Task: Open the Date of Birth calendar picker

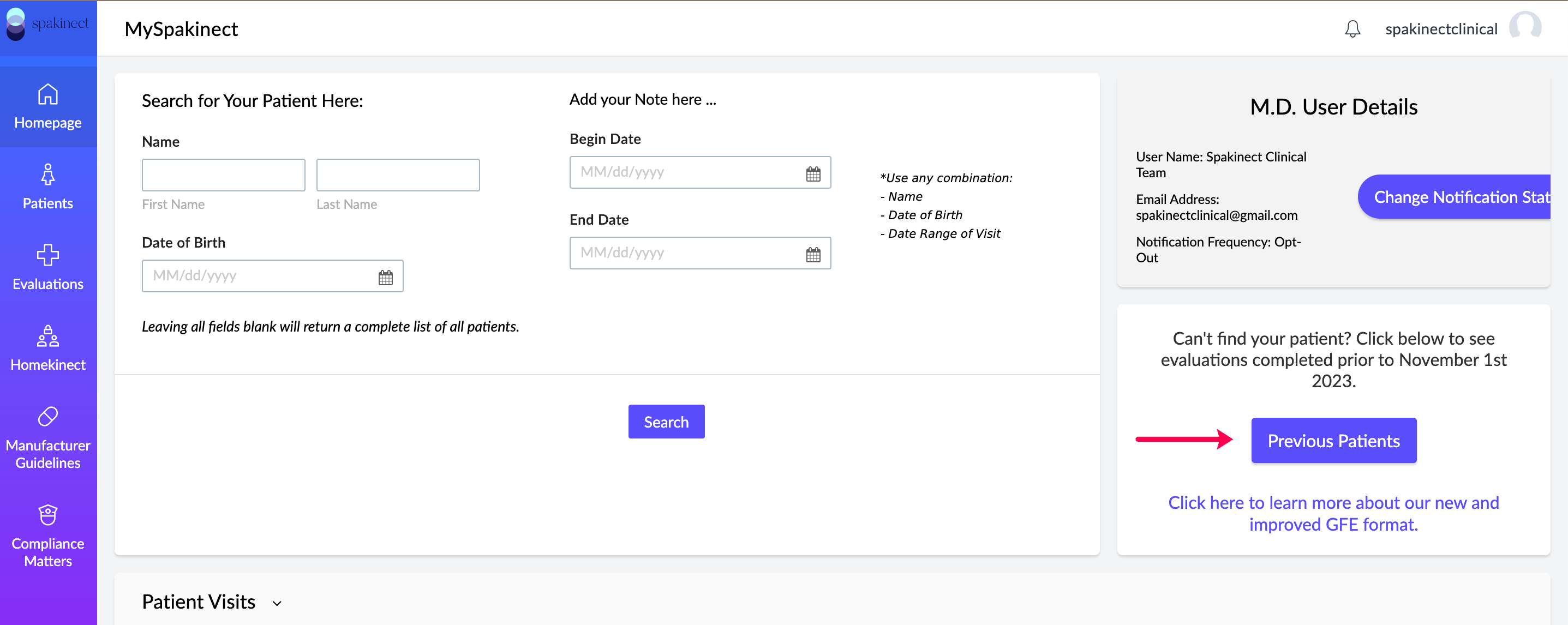Action: [x=386, y=277]
